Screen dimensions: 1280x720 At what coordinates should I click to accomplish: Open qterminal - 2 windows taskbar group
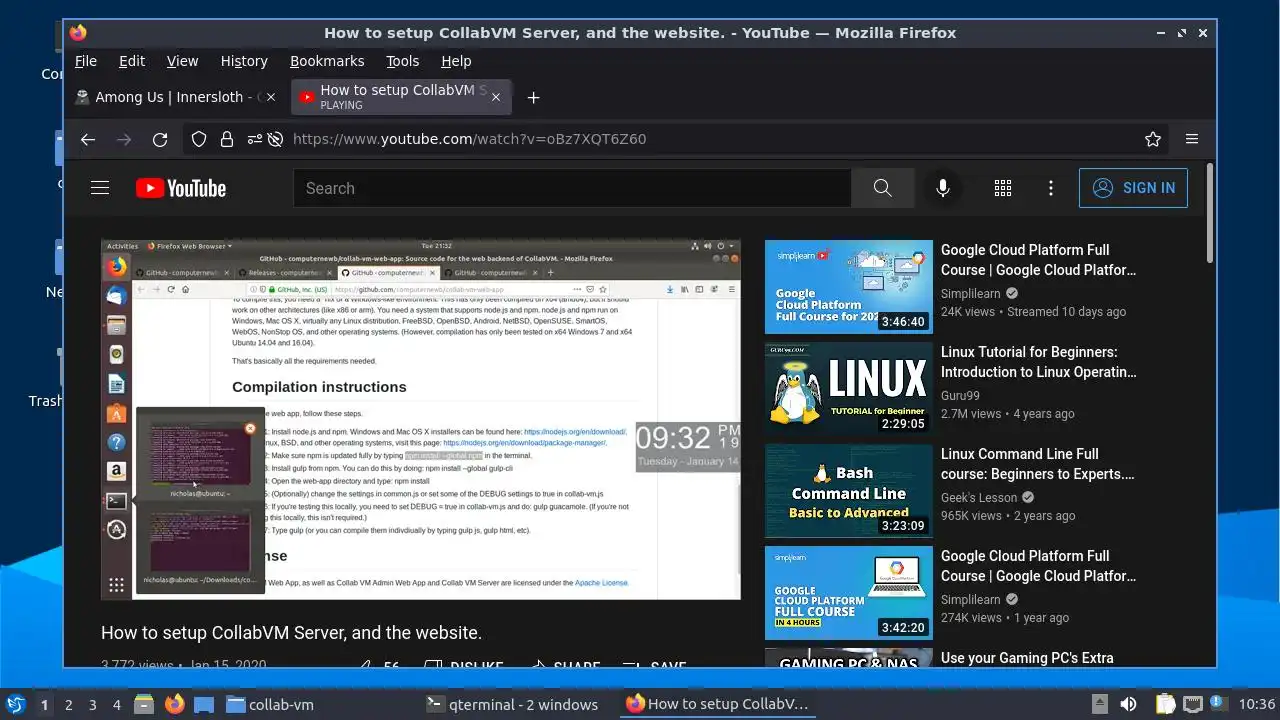[512, 704]
